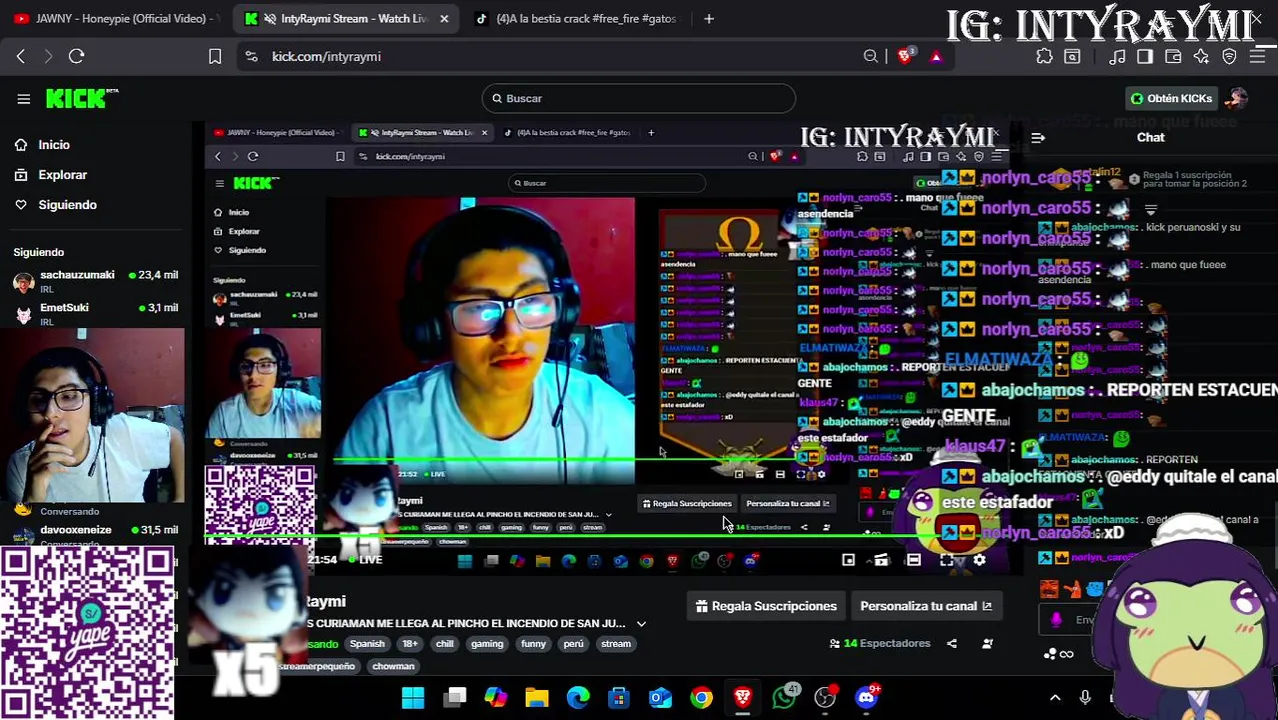Screen dimensions: 1278x720
Task: Toggle fullscreen on the stream player
Action: click(x=946, y=560)
